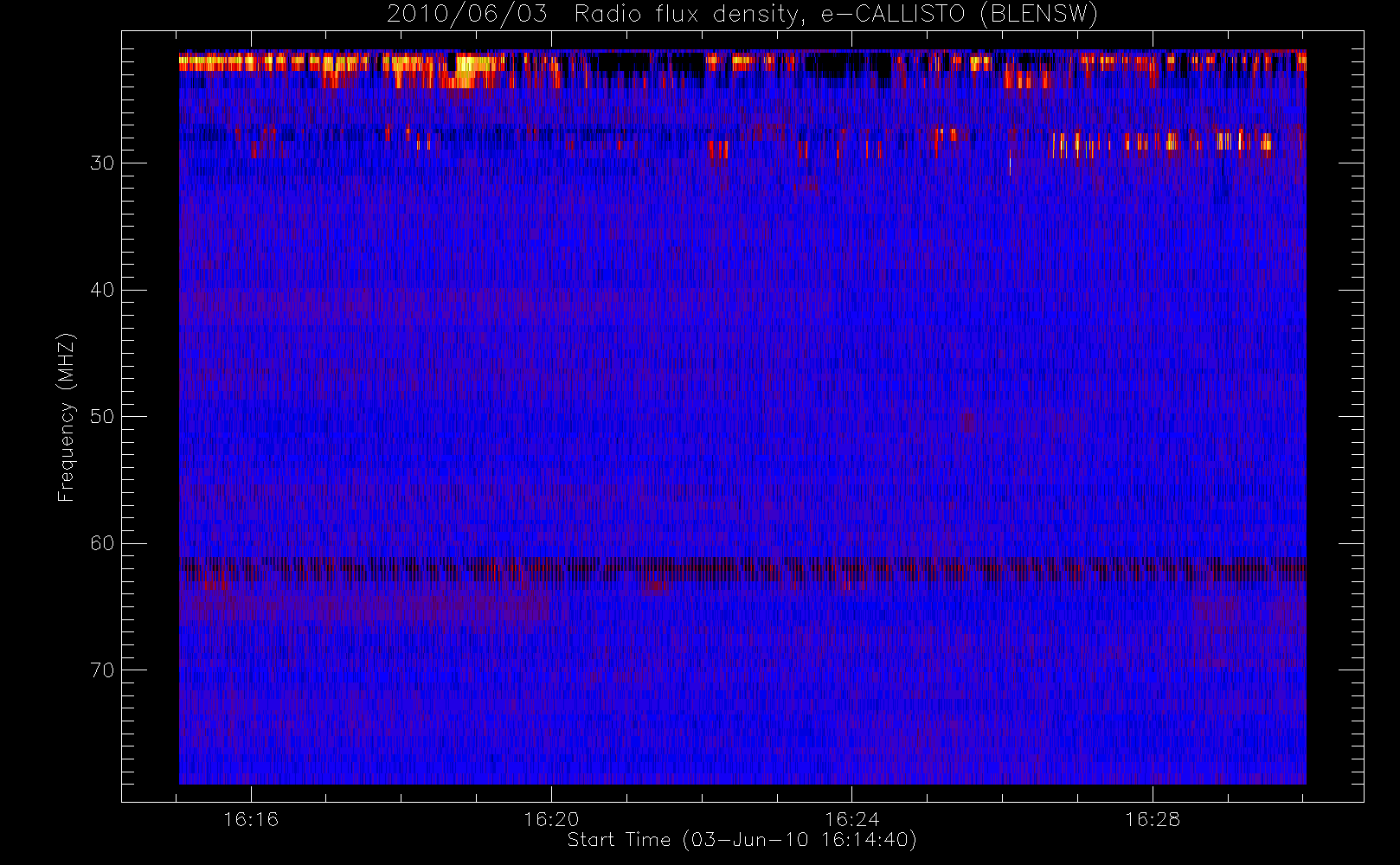Click the 'Start Time (03-Jun-10 16:14:40)' label
The height and width of the screenshot is (865, 1400).
[742, 840]
